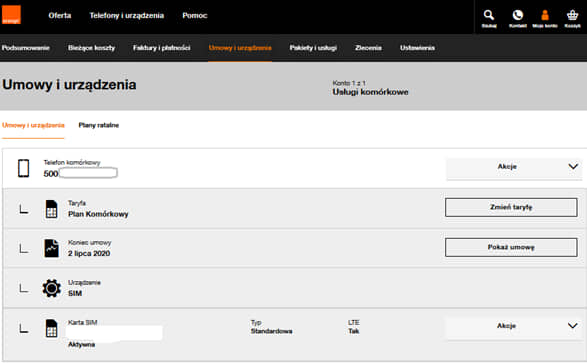Click the contract document icon next to Koniec umowy
587x363 pixels.
click(51, 248)
